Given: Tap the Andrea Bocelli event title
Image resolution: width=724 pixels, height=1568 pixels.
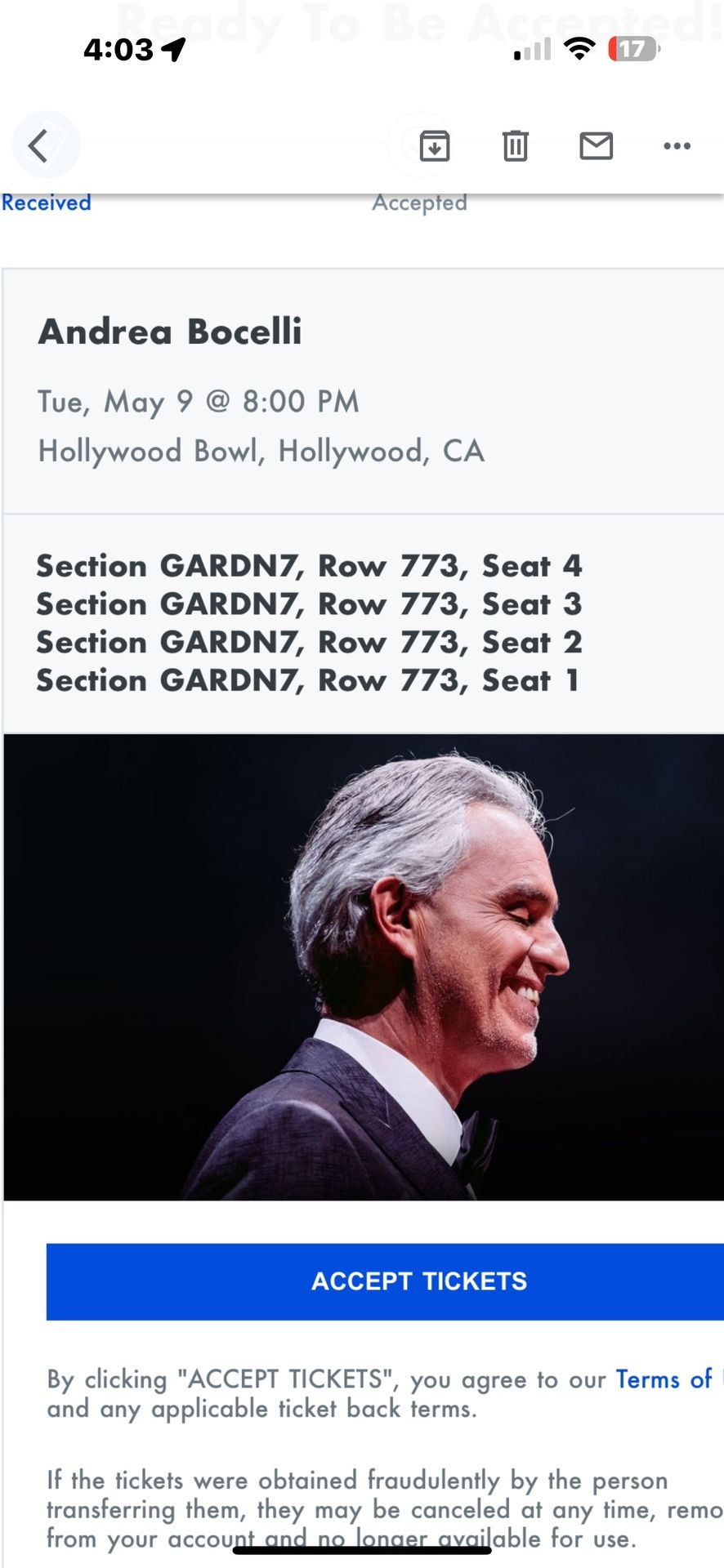Looking at the screenshot, I should (x=169, y=332).
